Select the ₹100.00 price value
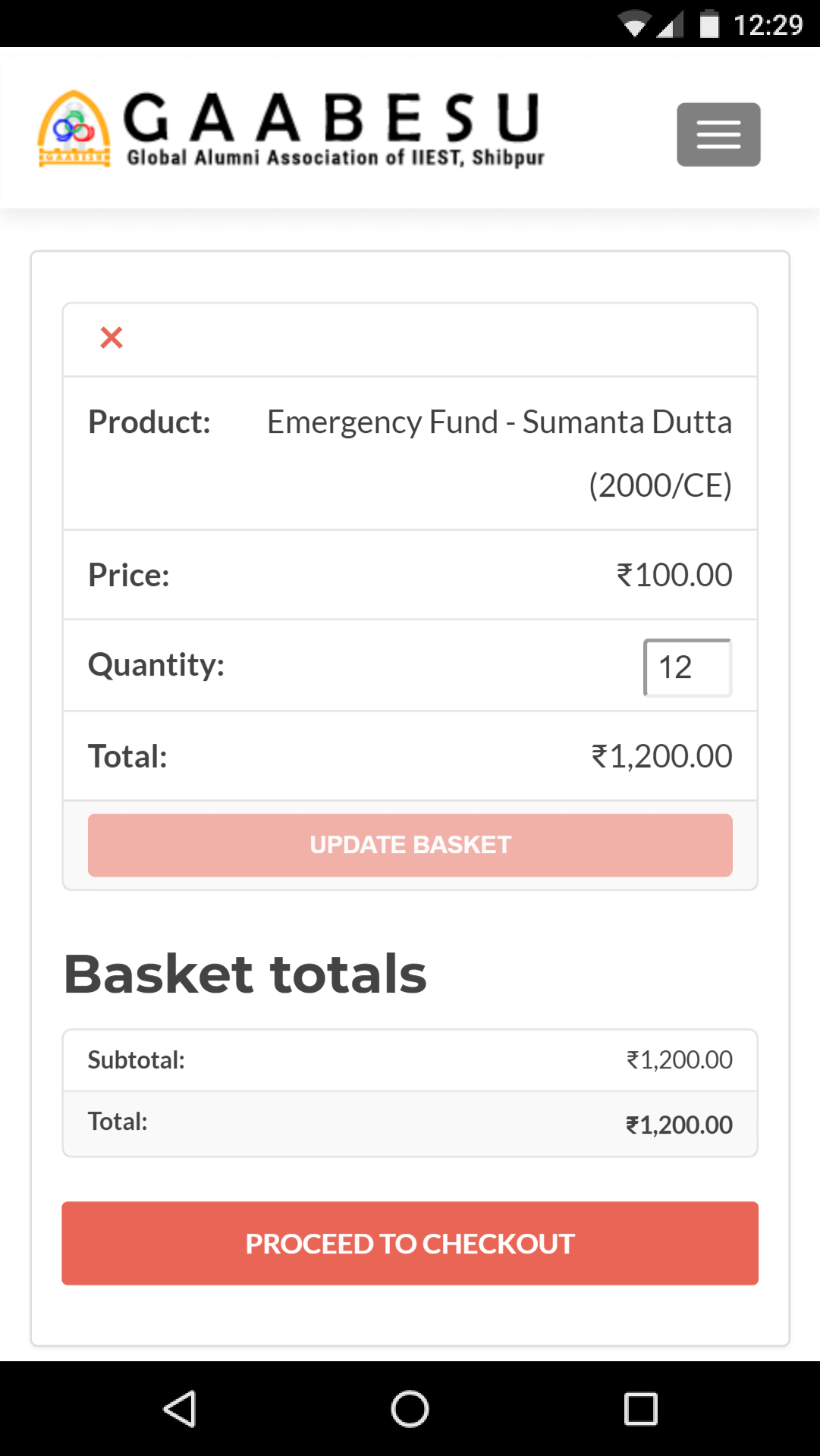 click(x=674, y=575)
